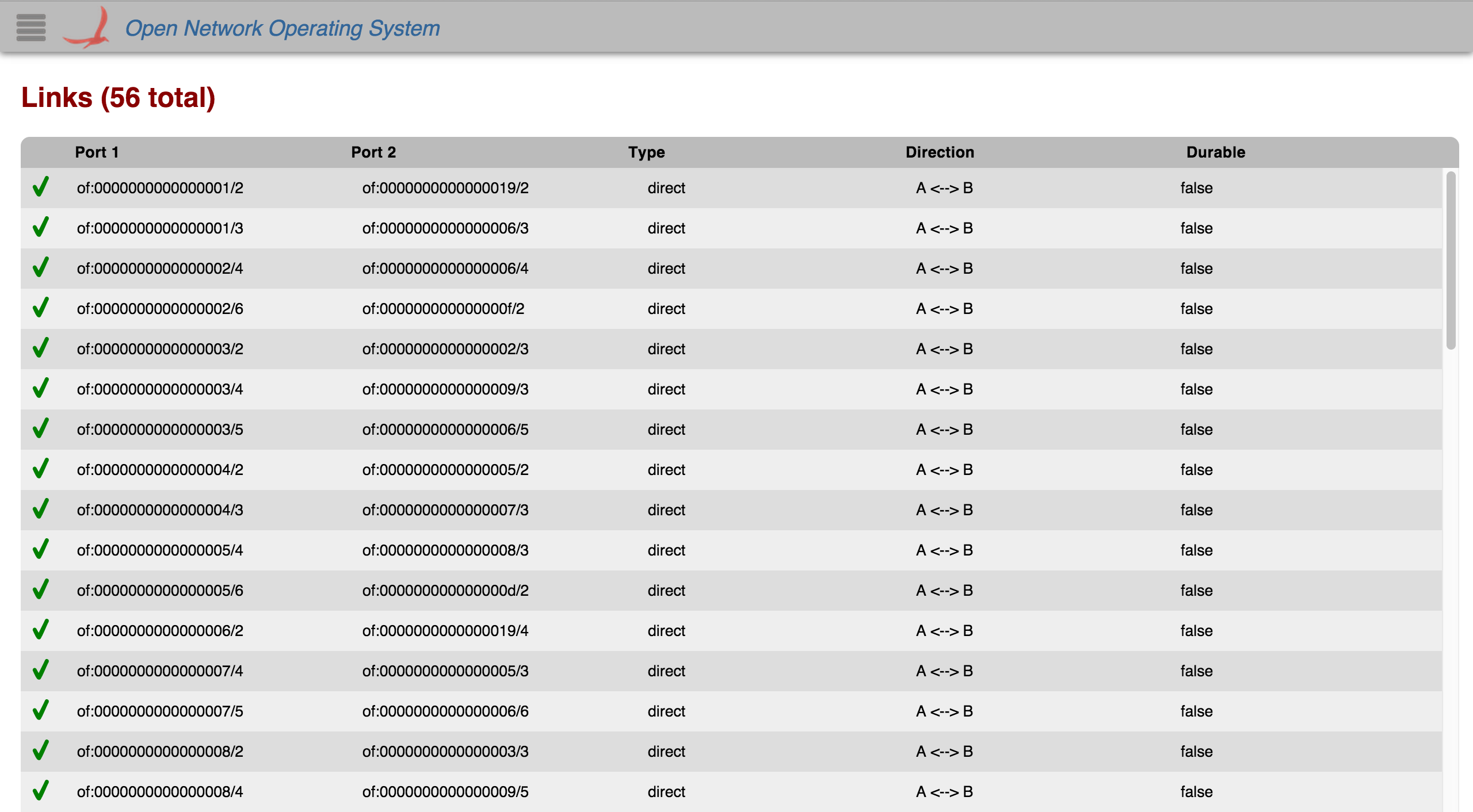The width and height of the screenshot is (1473, 812).
Task: Click the ONOS bird logo
Action: pos(87,28)
